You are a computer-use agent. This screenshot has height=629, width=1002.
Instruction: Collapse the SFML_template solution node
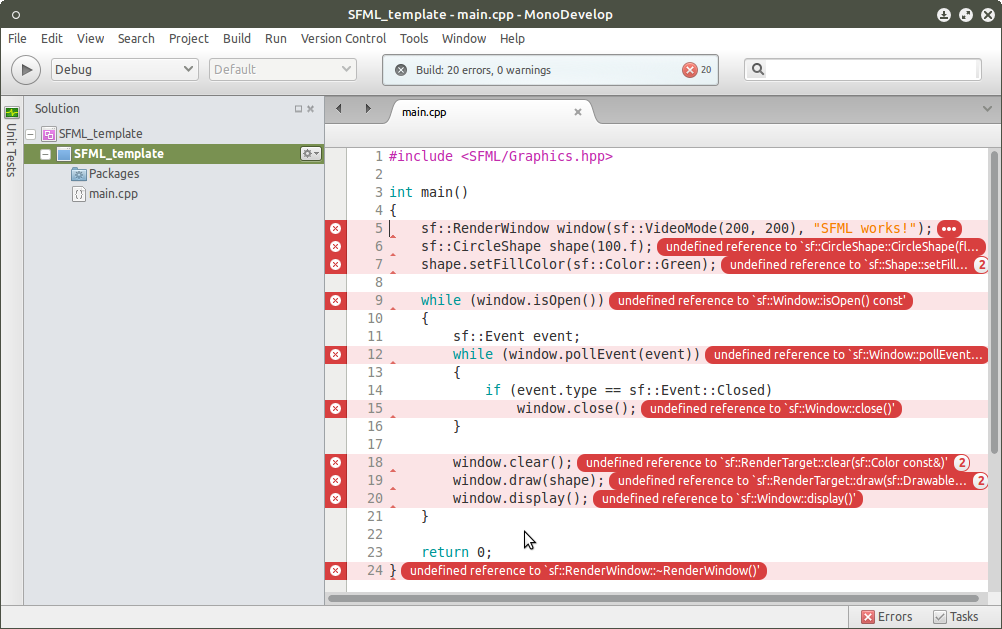31,134
